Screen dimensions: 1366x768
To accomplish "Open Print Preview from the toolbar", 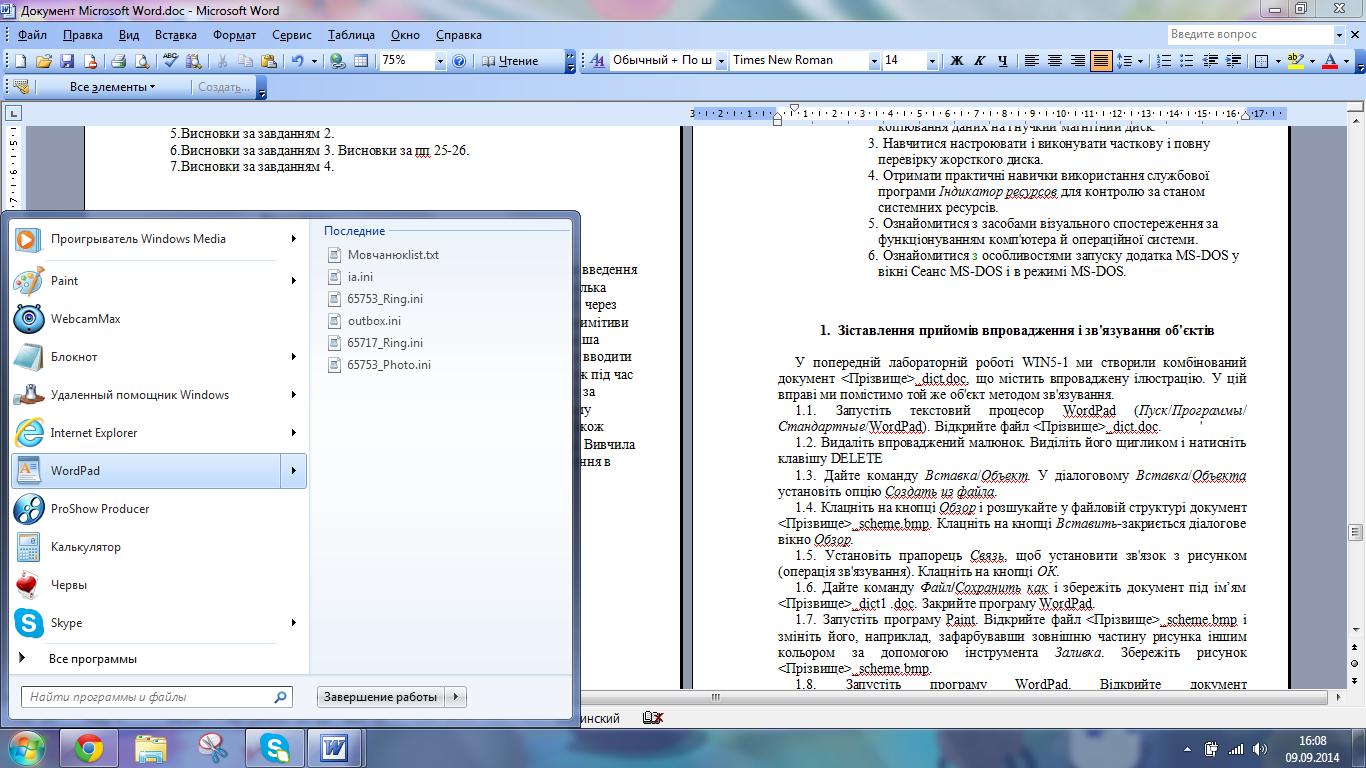I will click(x=141, y=61).
